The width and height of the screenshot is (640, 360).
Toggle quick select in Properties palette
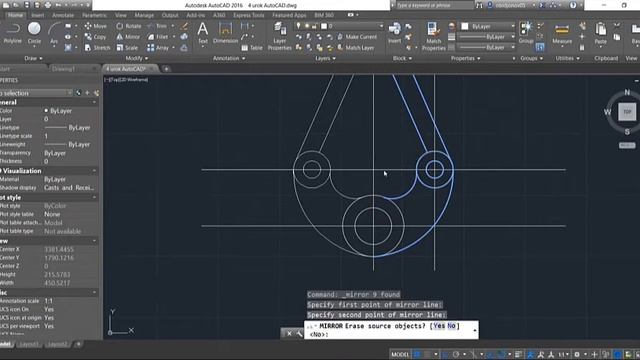click(97, 93)
